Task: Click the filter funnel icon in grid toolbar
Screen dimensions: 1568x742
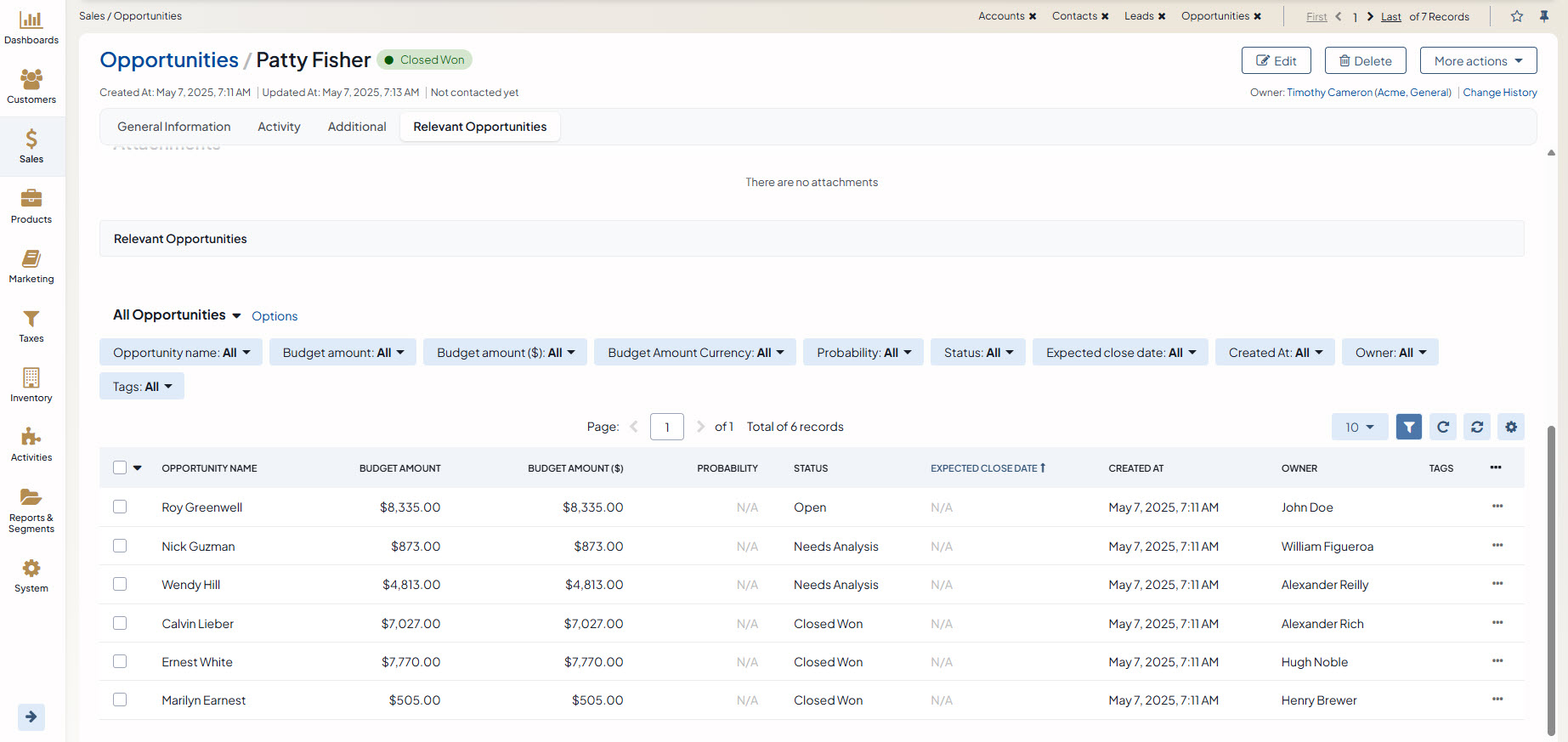Action: click(1408, 427)
